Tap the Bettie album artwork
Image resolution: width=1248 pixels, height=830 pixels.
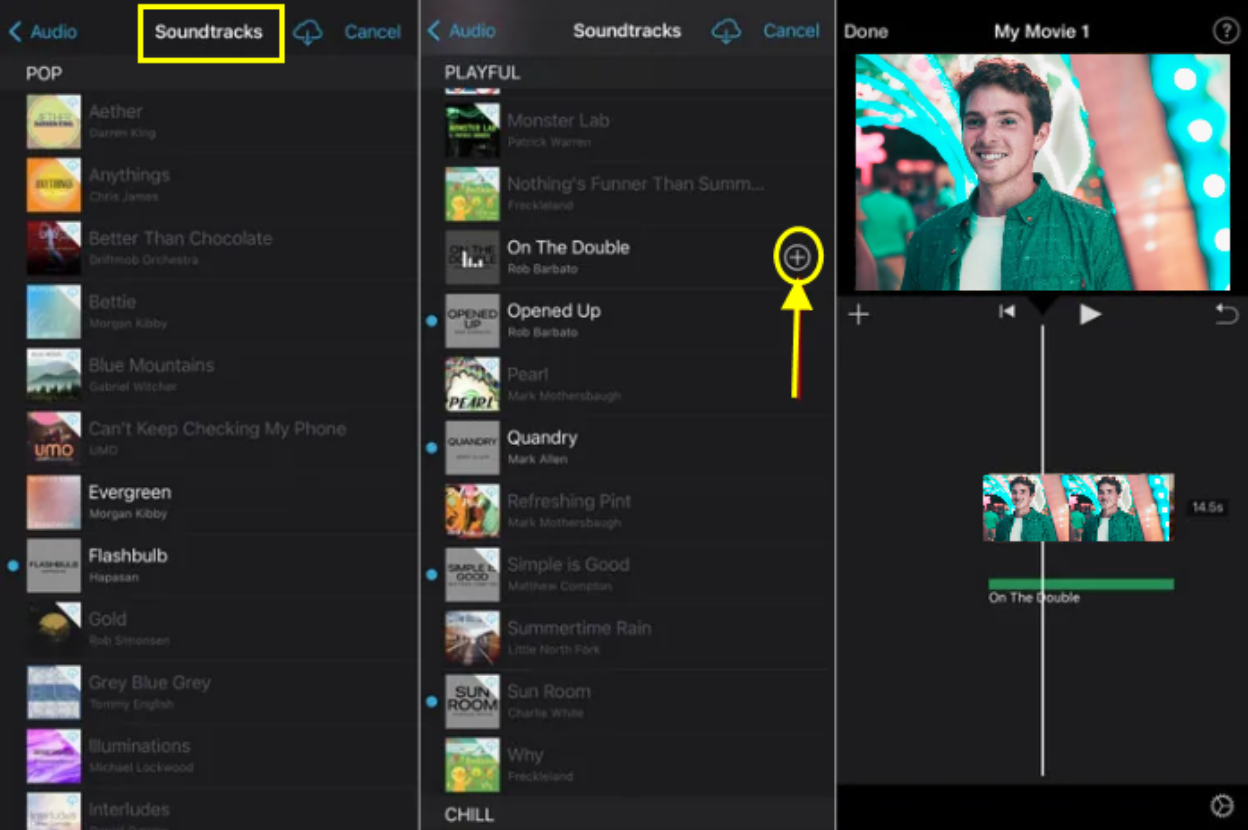point(54,312)
